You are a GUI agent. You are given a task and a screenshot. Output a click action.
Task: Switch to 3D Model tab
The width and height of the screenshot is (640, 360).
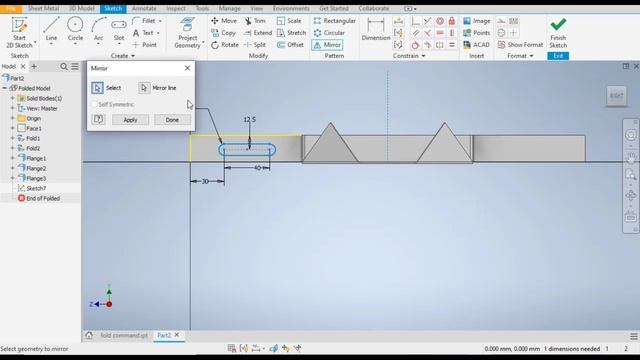[x=81, y=9]
